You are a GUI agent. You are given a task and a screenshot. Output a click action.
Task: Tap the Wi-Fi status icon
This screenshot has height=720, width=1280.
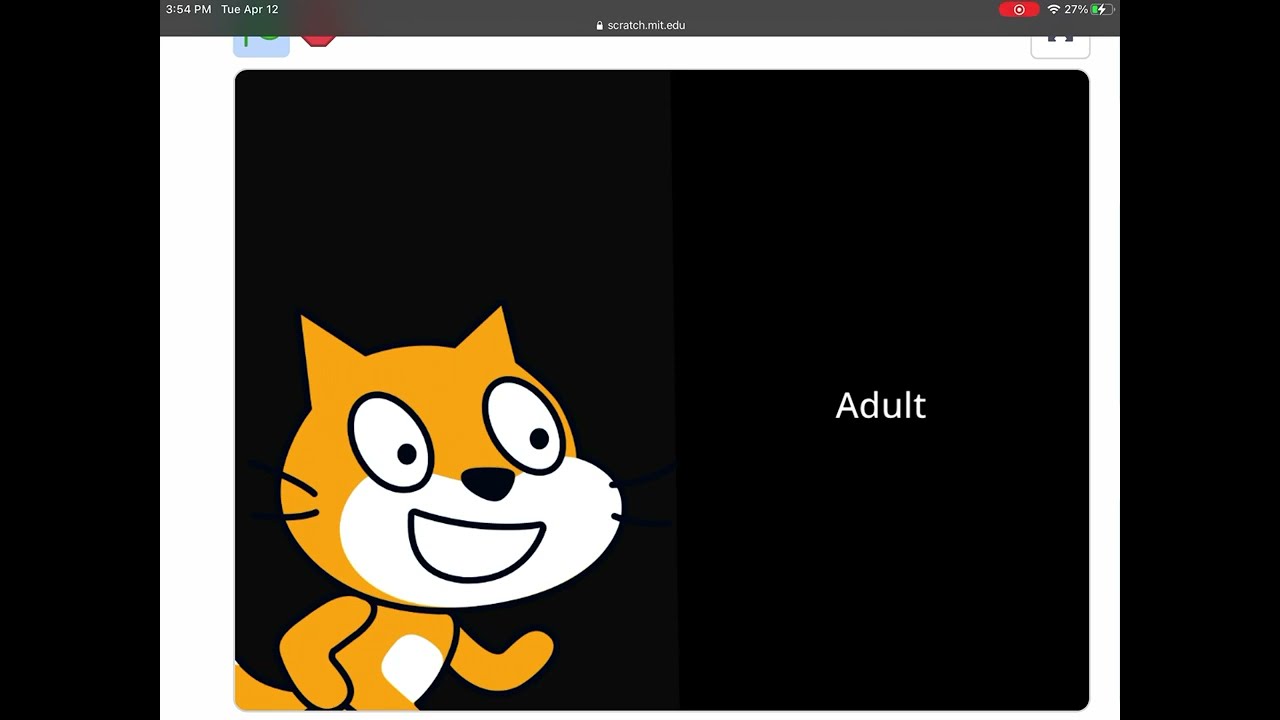[x=1053, y=9]
